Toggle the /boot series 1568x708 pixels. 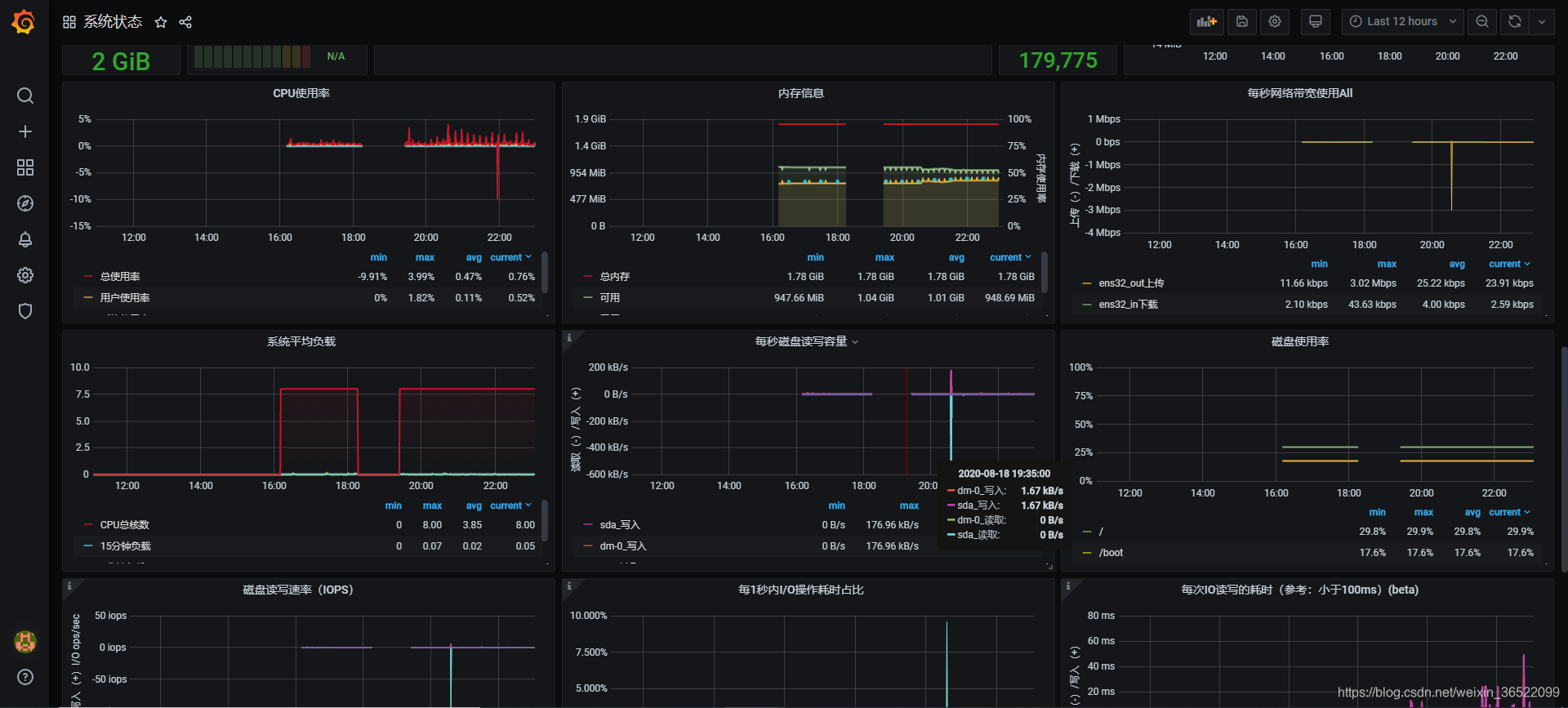pyautogui.click(x=1111, y=553)
